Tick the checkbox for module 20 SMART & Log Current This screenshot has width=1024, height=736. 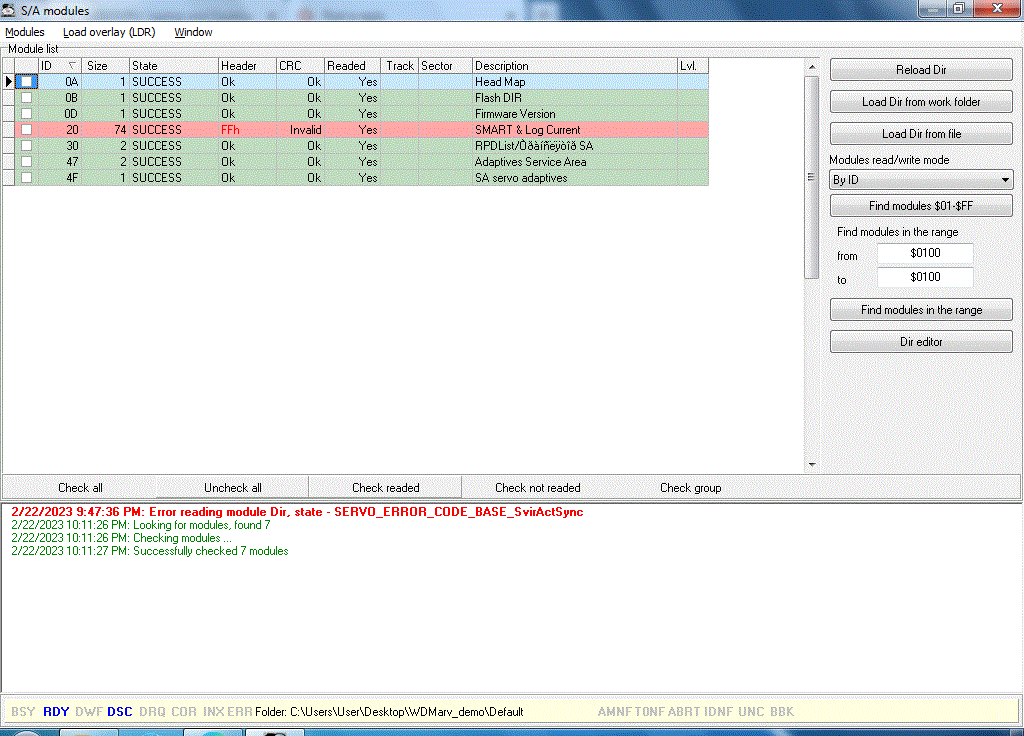tap(26, 130)
